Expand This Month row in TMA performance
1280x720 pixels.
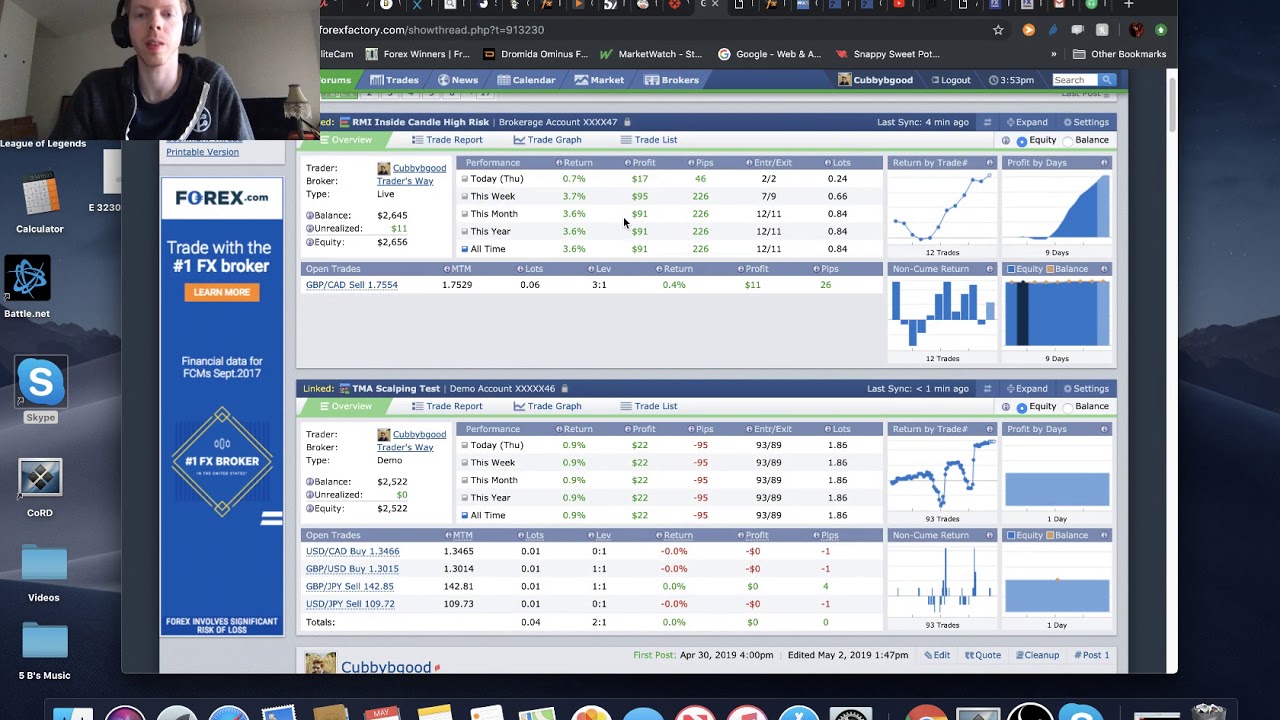coord(464,480)
